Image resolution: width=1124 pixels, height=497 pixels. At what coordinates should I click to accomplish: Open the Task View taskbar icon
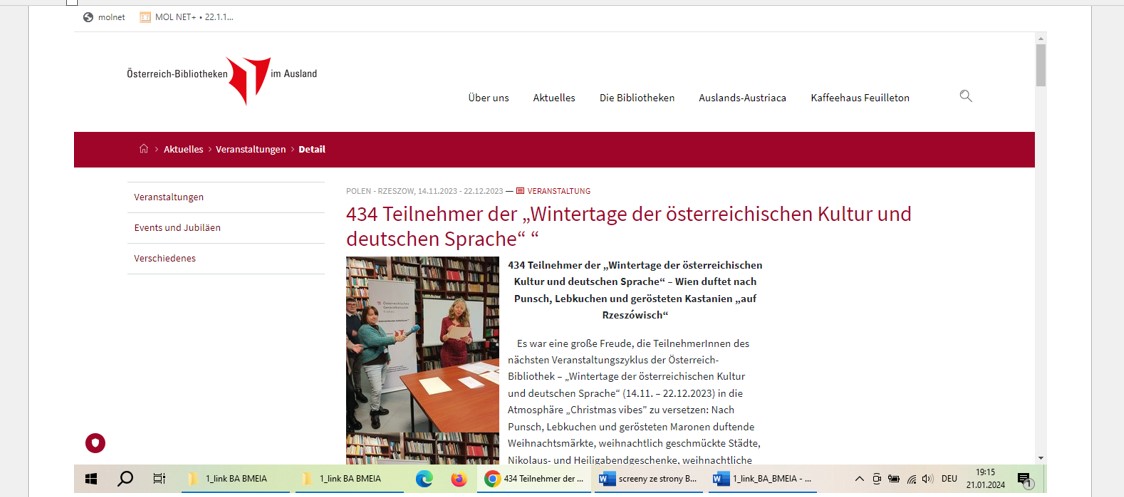159,479
